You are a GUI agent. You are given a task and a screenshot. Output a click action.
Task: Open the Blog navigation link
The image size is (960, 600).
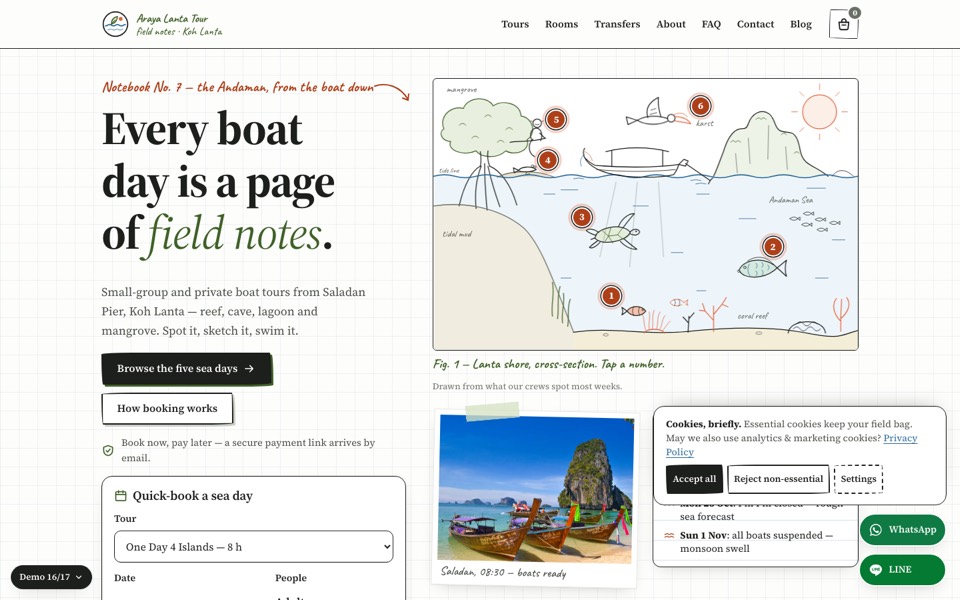(801, 24)
